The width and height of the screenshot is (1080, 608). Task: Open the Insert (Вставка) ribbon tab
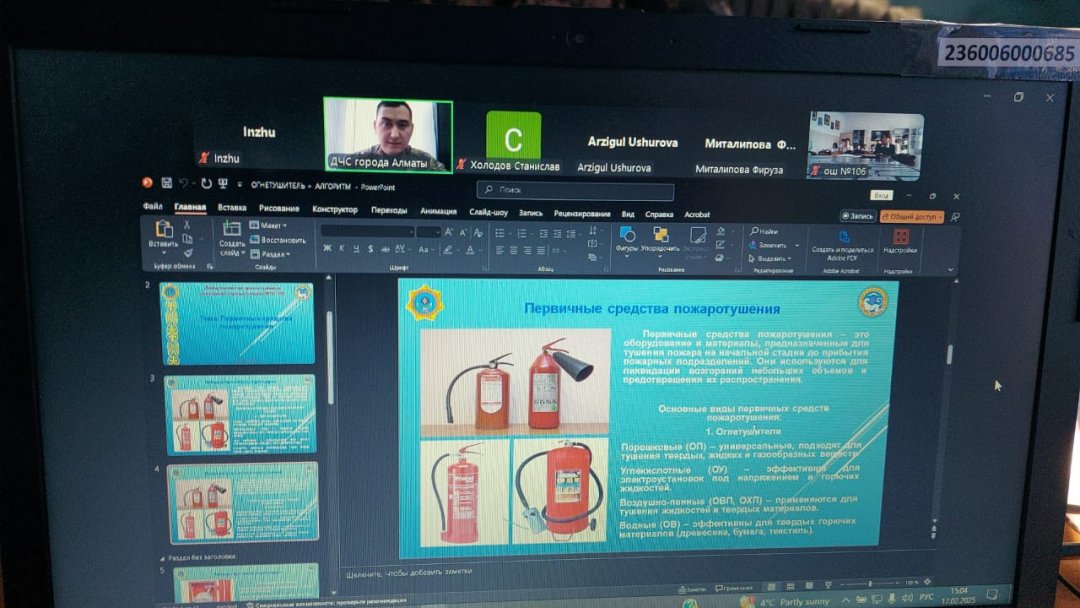click(232, 209)
